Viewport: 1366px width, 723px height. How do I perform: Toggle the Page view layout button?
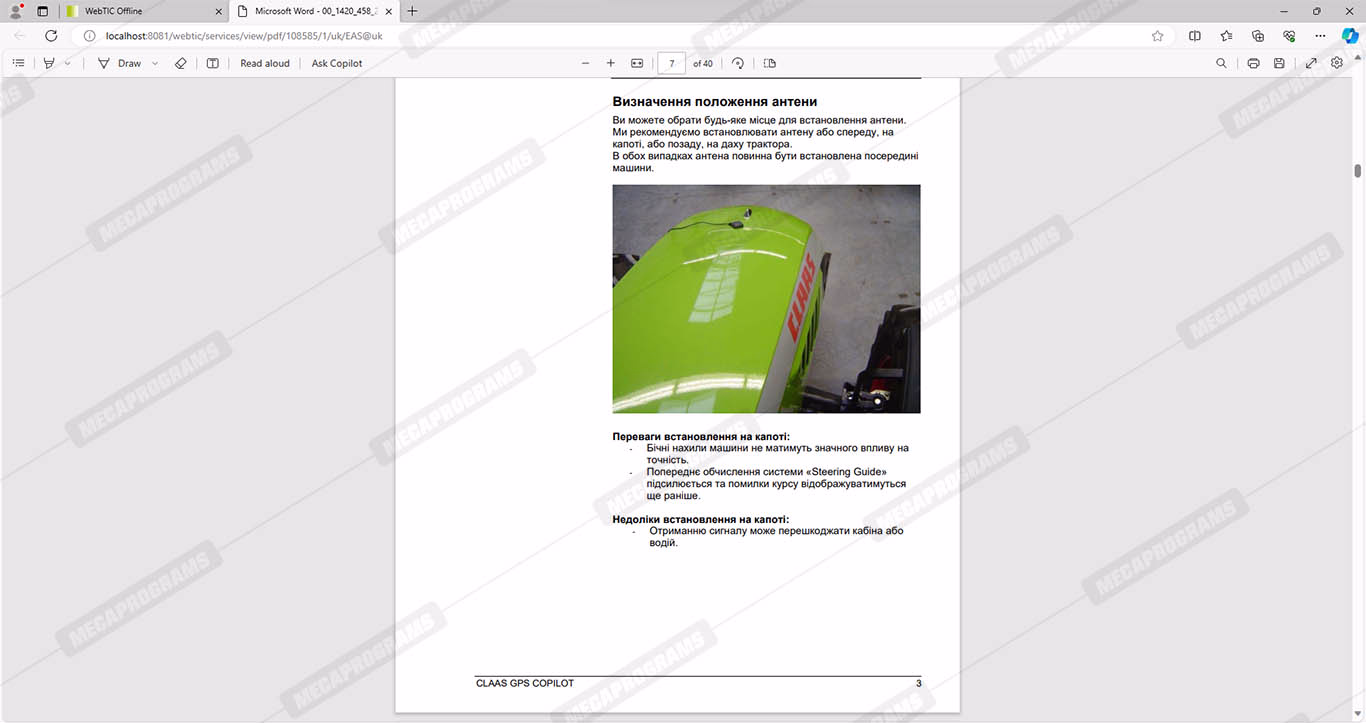click(769, 63)
